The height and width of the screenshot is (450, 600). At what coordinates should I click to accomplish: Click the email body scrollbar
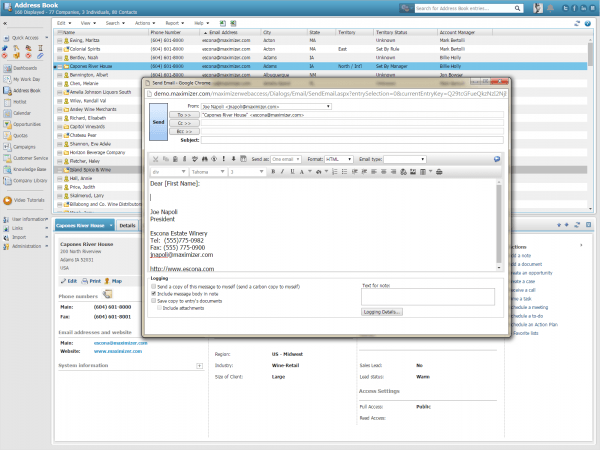(x=499, y=225)
